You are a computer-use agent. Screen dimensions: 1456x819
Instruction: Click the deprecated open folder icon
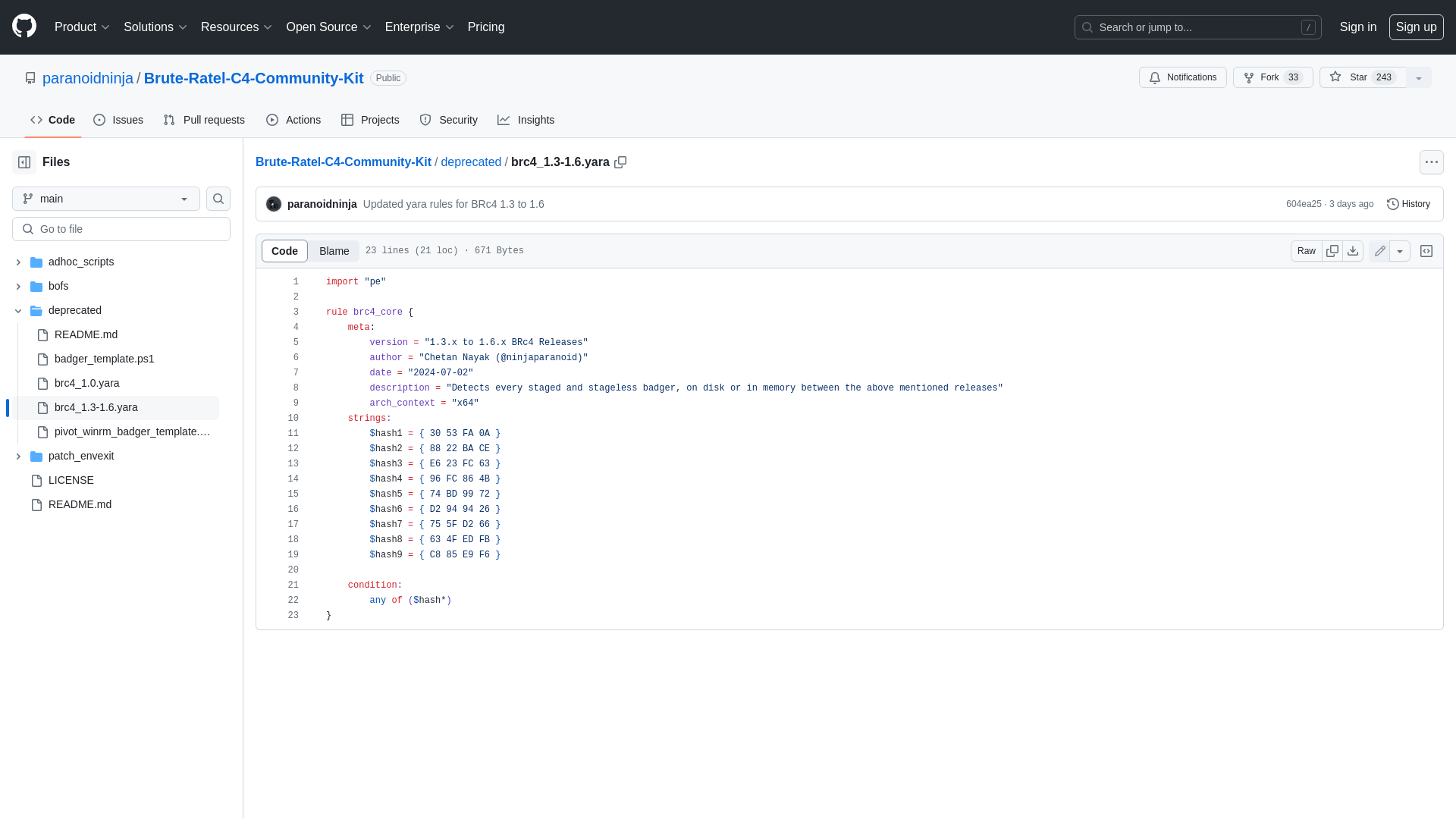[x=36, y=311]
